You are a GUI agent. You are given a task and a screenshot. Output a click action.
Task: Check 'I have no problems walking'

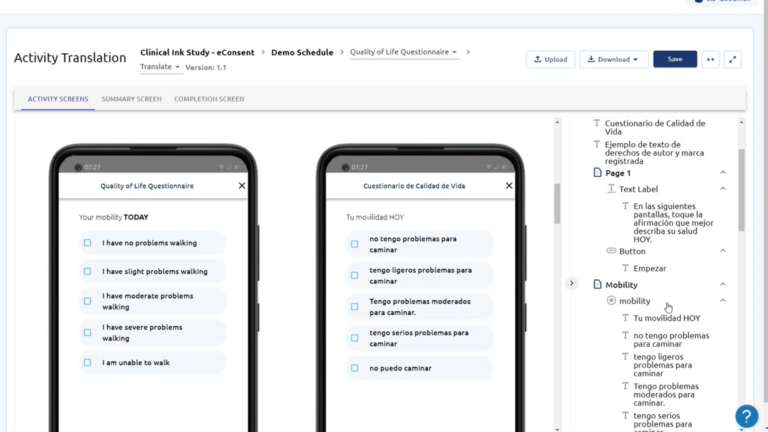point(88,243)
